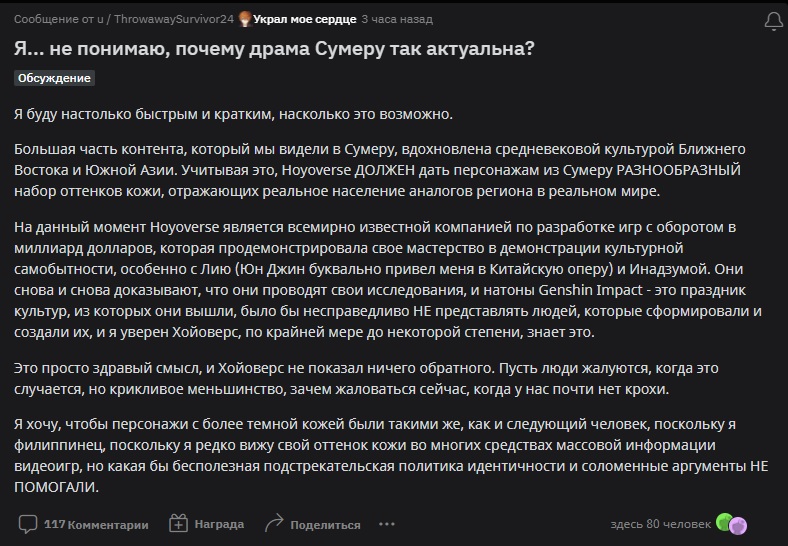Viewport: 788px width, 546px height.
Task: Click the "здесь 80 человек" viewer count
Action: point(659,524)
